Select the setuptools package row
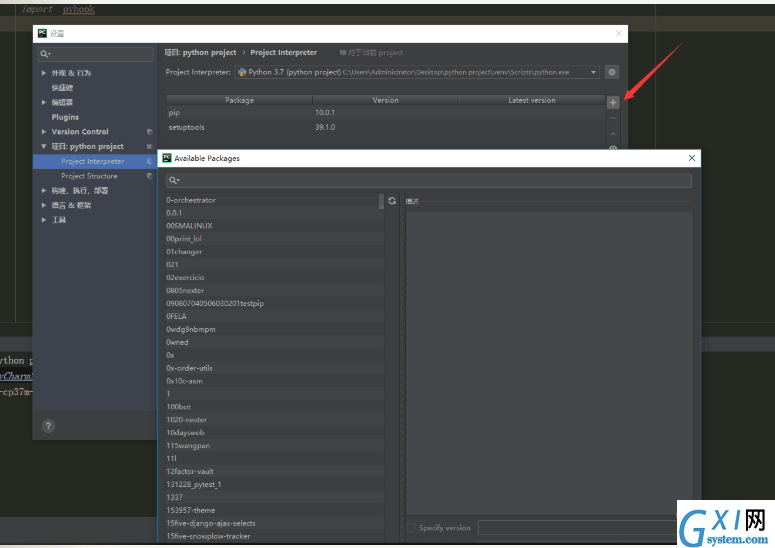 click(386, 127)
